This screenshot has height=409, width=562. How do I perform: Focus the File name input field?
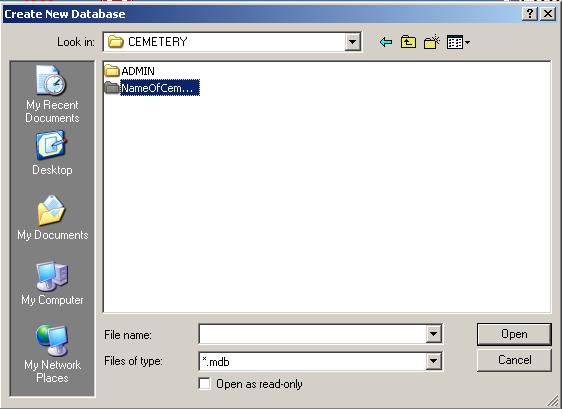pyautogui.click(x=313, y=334)
